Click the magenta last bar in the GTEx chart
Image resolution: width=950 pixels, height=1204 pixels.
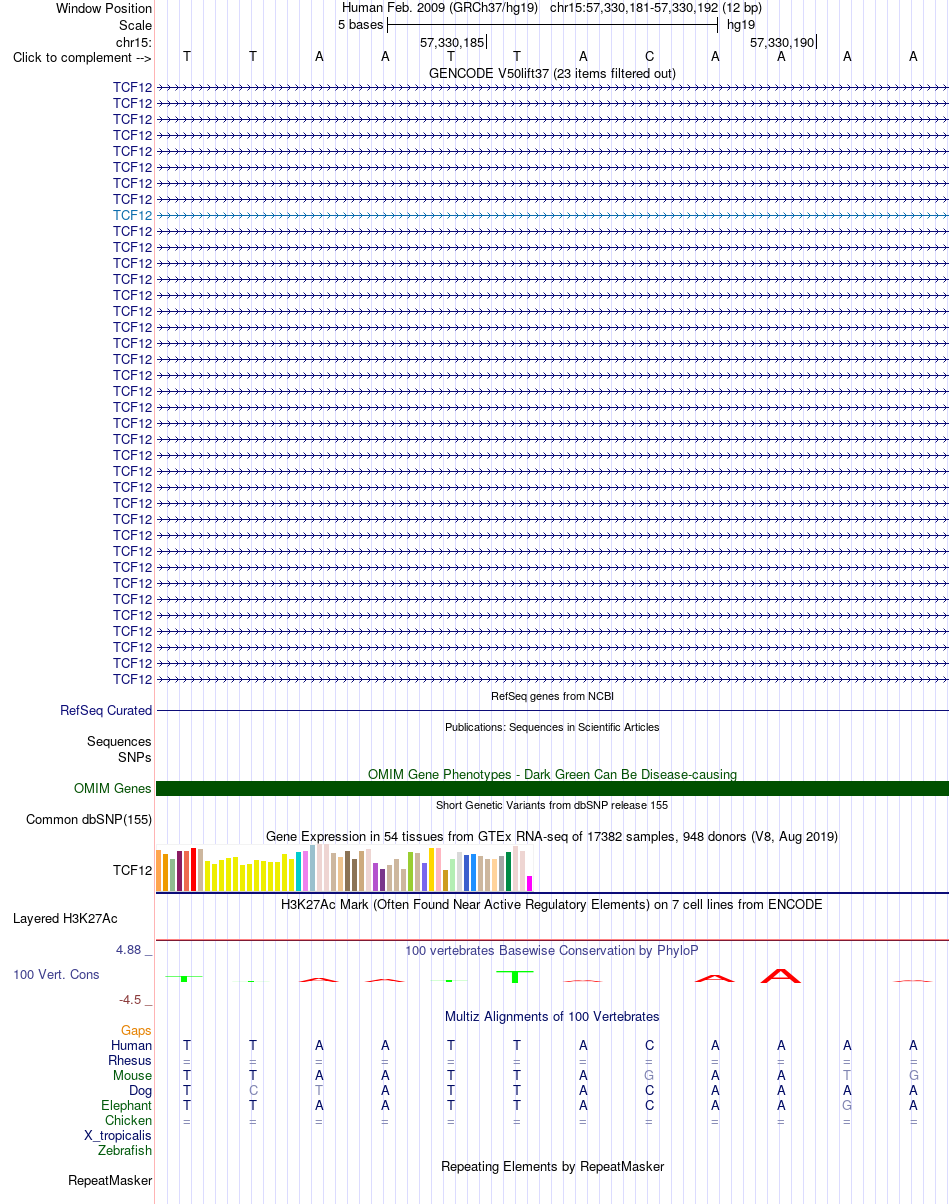pyautogui.click(x=530, y=884)
